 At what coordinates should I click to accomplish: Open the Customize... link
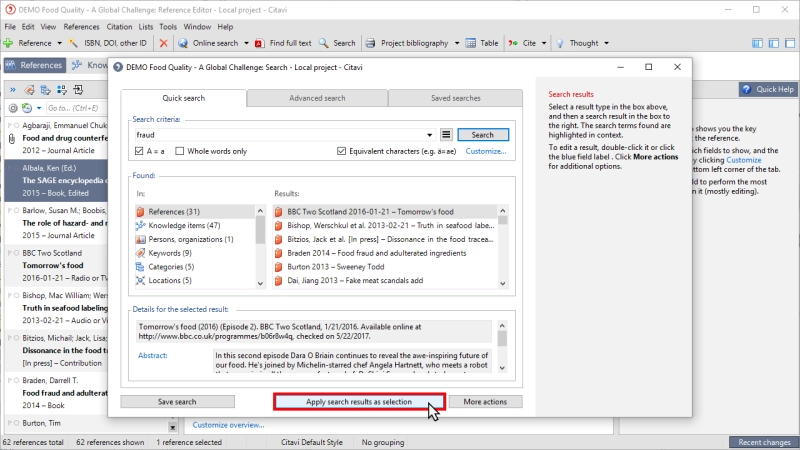point(486,151)
